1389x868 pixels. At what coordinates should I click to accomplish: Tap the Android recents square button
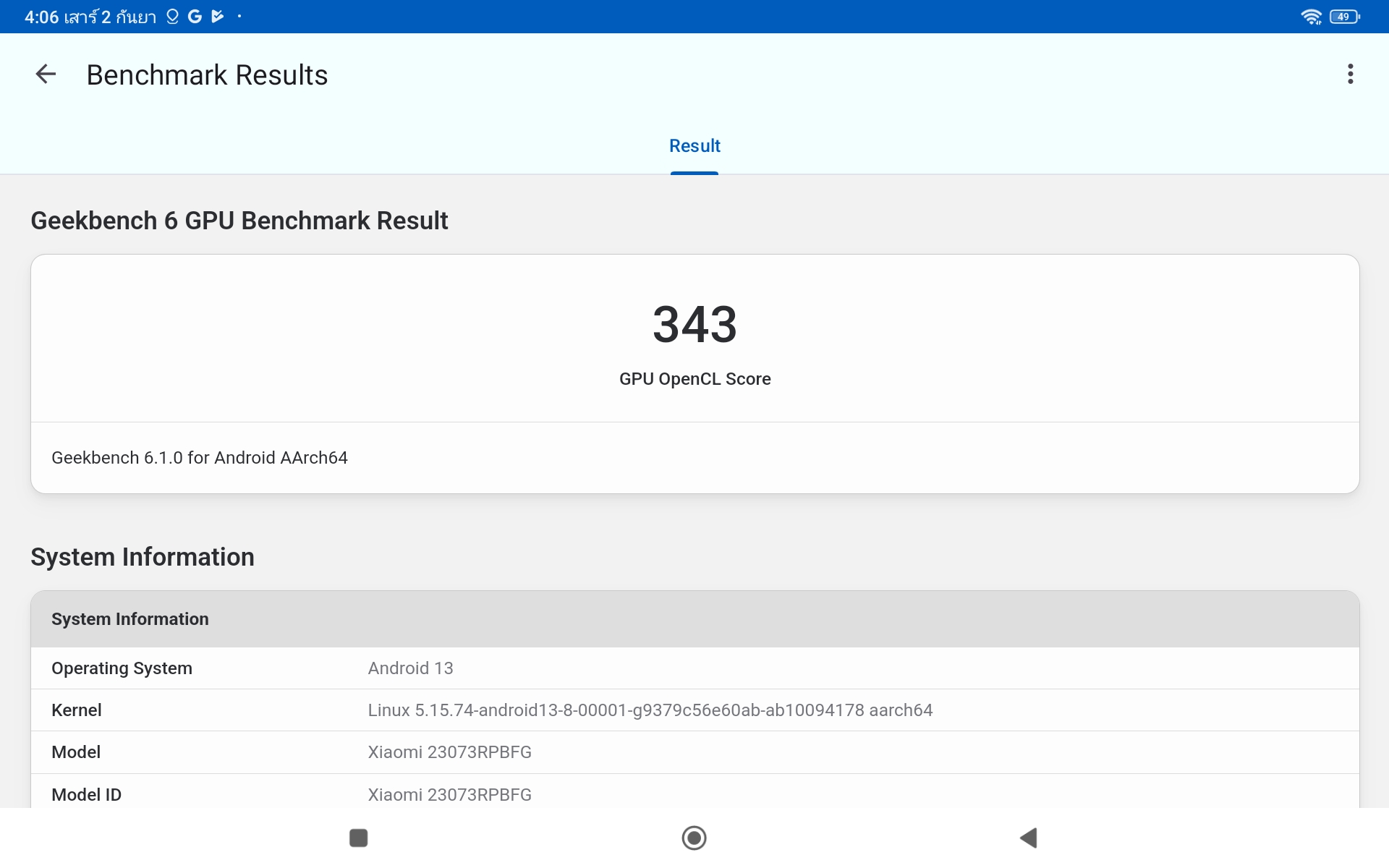(x=359, y=838)
